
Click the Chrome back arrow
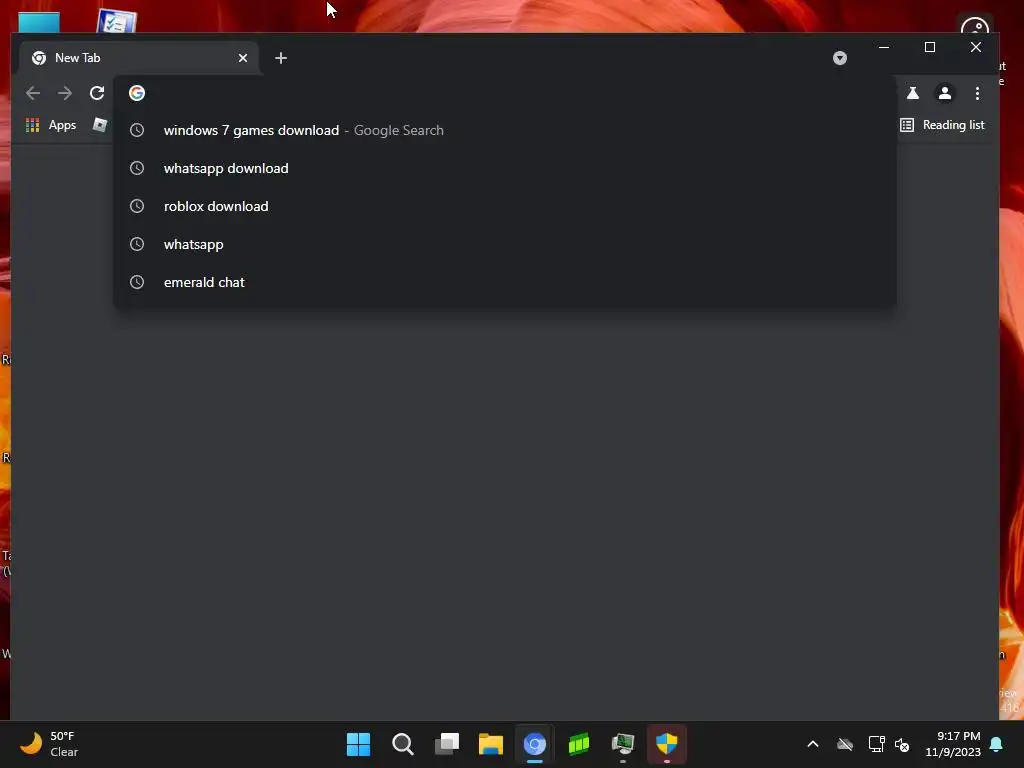(33, 93)
